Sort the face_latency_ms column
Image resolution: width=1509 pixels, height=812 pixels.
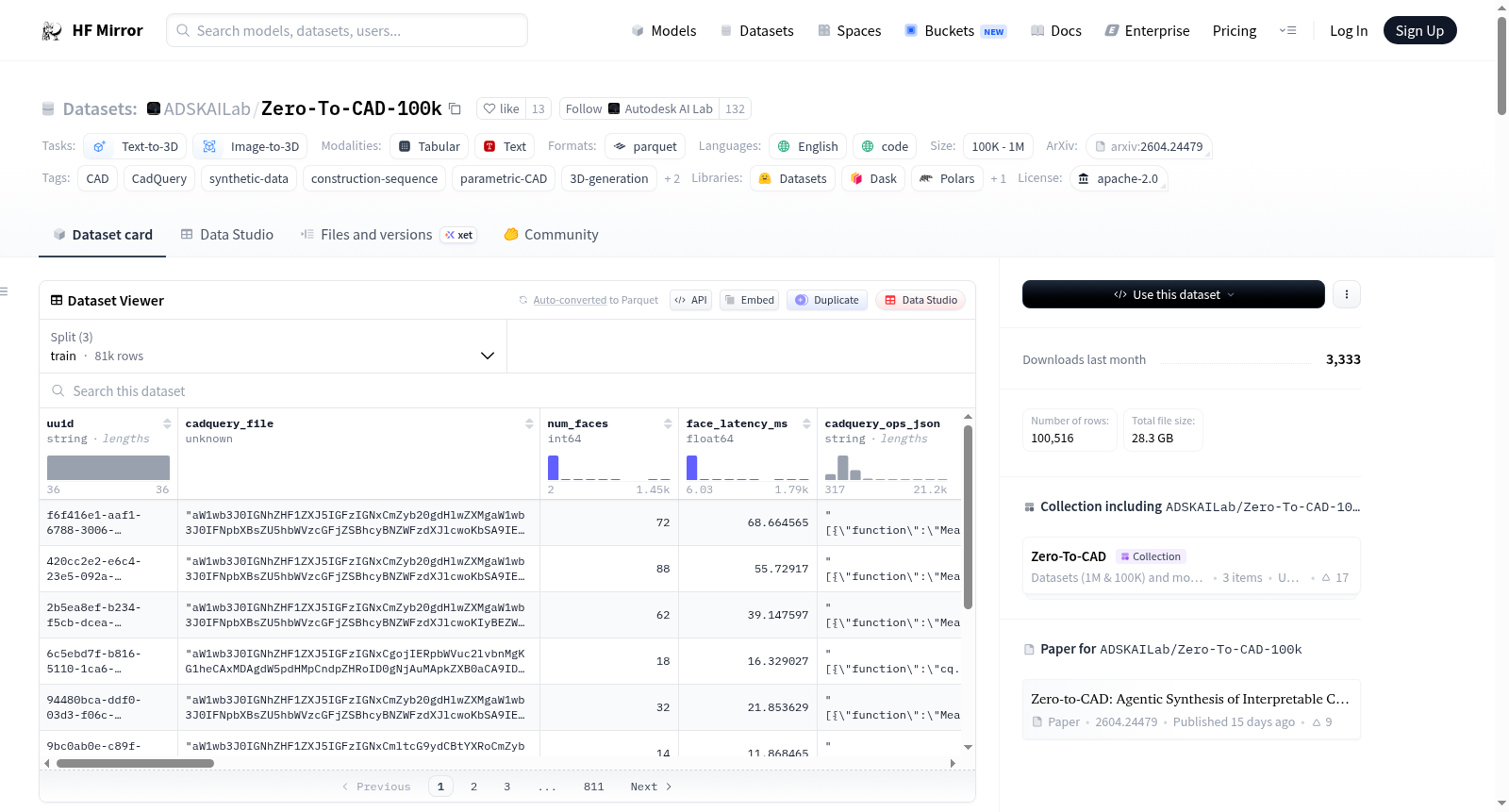pos(806,423)
